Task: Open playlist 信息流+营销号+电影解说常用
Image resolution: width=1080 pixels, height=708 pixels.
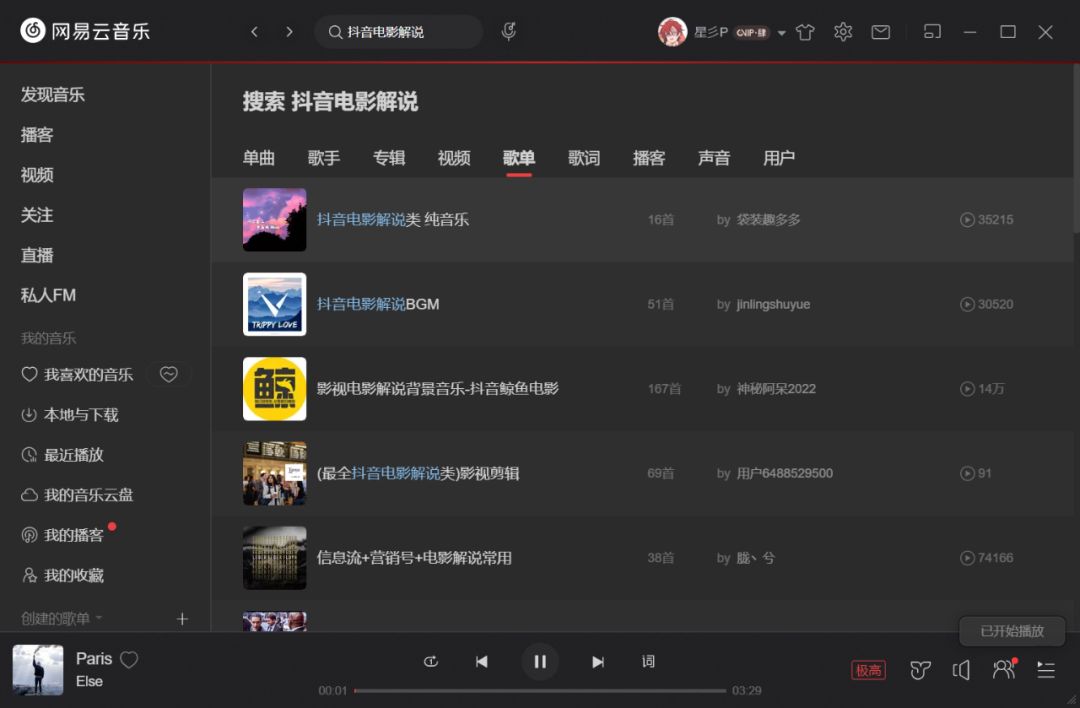Action: tap(414, 558)
